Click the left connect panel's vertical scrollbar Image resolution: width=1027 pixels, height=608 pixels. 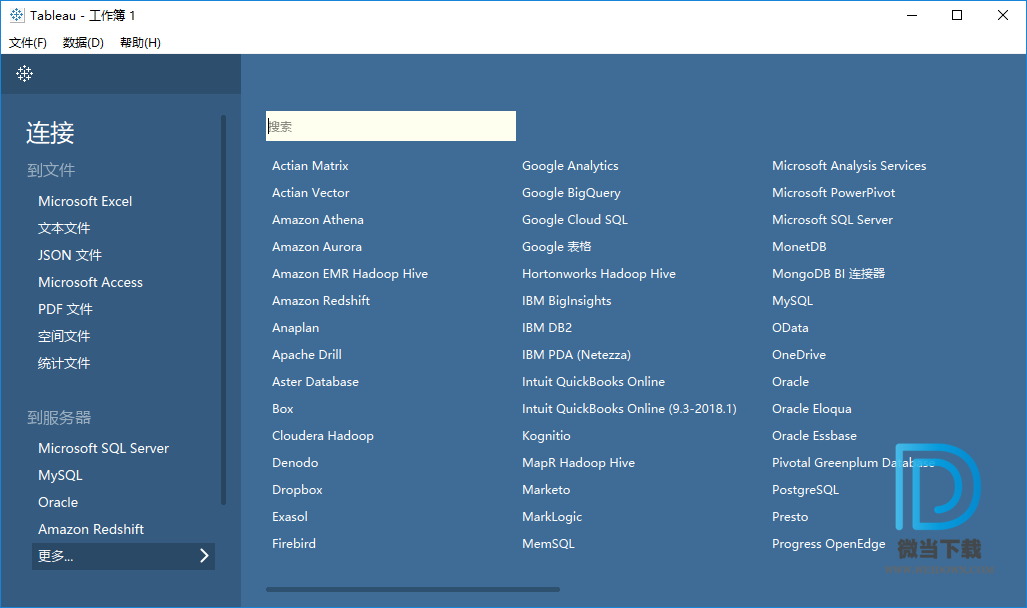[x=223, y=310]
